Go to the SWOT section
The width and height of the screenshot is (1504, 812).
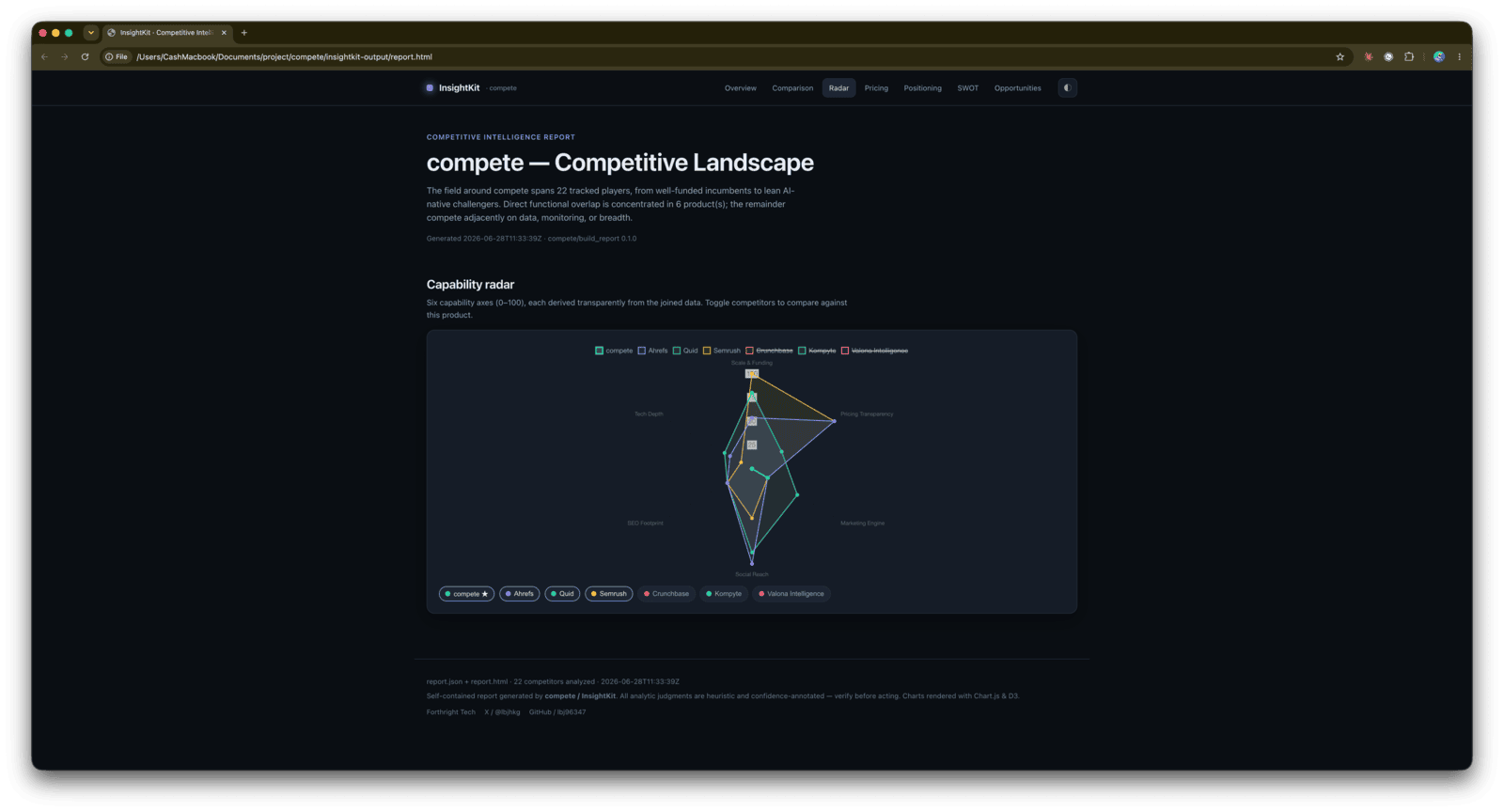[x=968, y=88]
